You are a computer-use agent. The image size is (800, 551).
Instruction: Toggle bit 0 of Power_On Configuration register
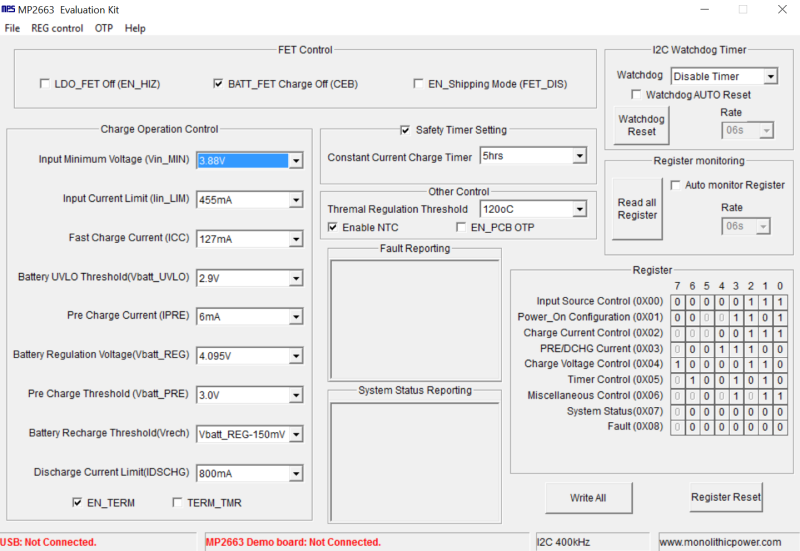[780, 317]
